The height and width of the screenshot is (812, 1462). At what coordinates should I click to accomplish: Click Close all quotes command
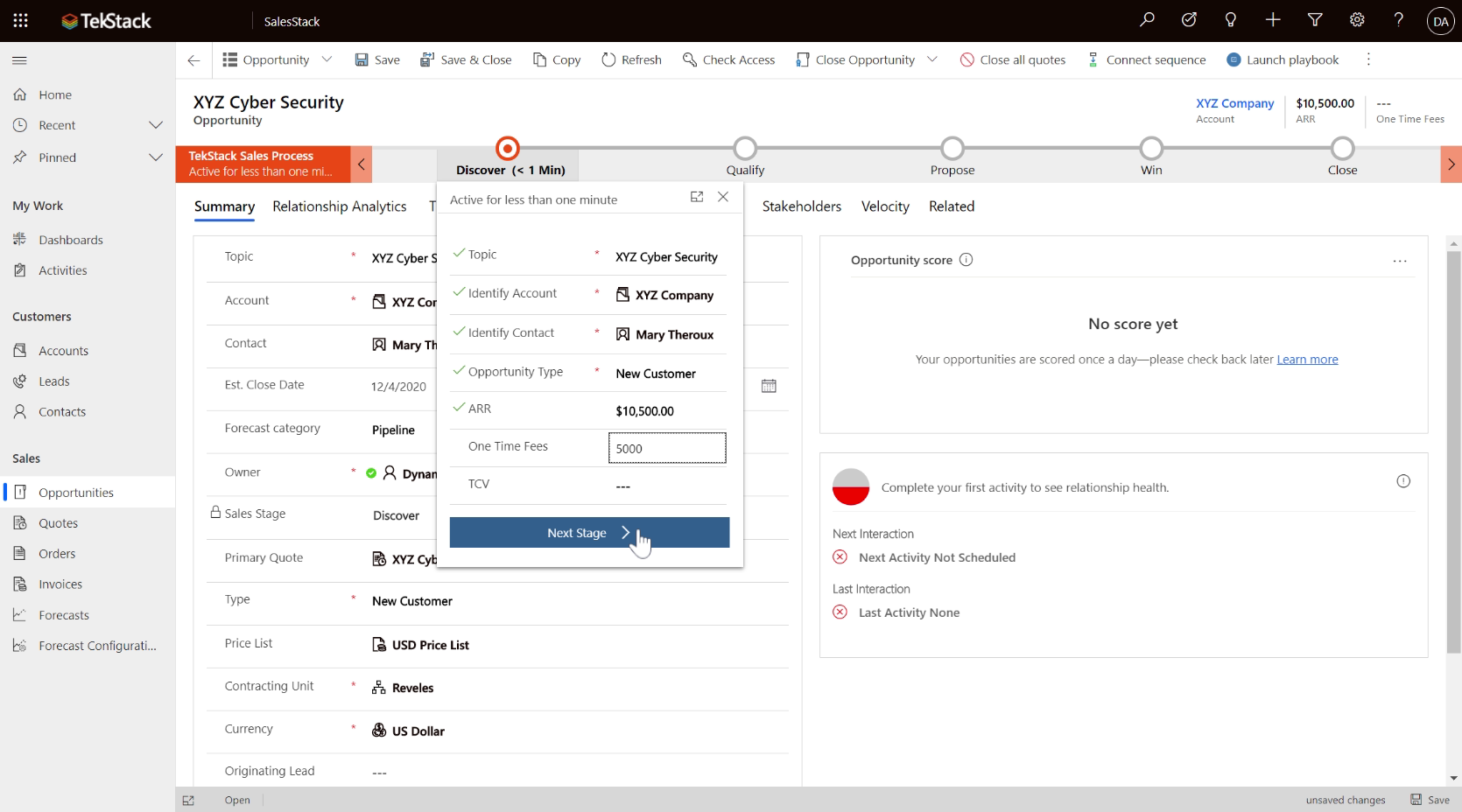[x=1013, y=59]
